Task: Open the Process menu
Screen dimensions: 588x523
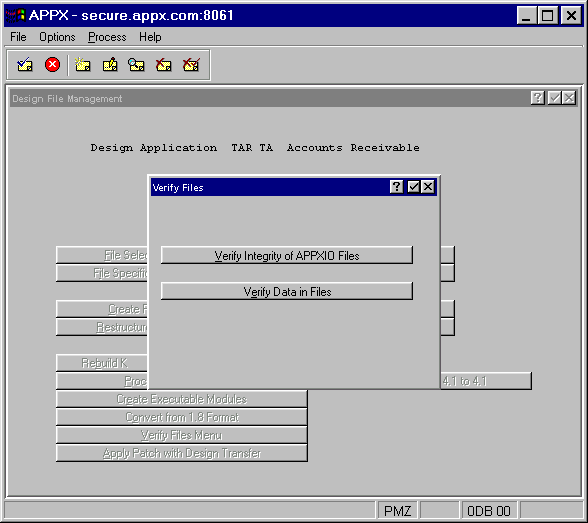Action: click(x=107, y=37)
